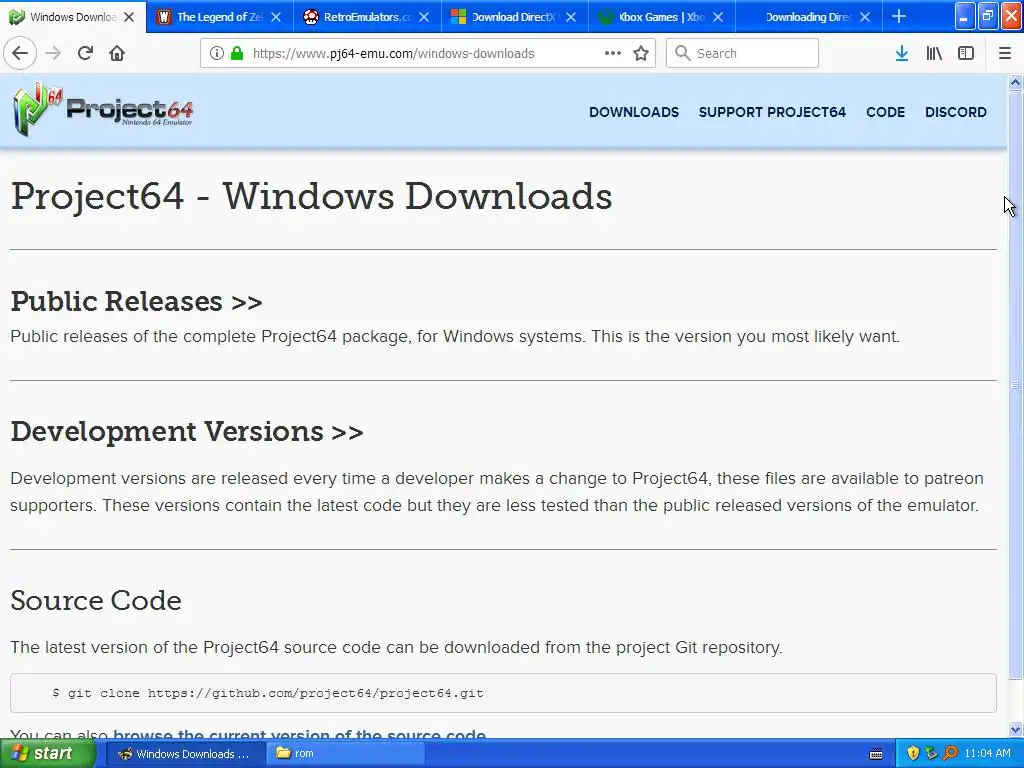1024x768 pixels.
Task: Open the Firefox home page icon
Action: click(117, 53)
